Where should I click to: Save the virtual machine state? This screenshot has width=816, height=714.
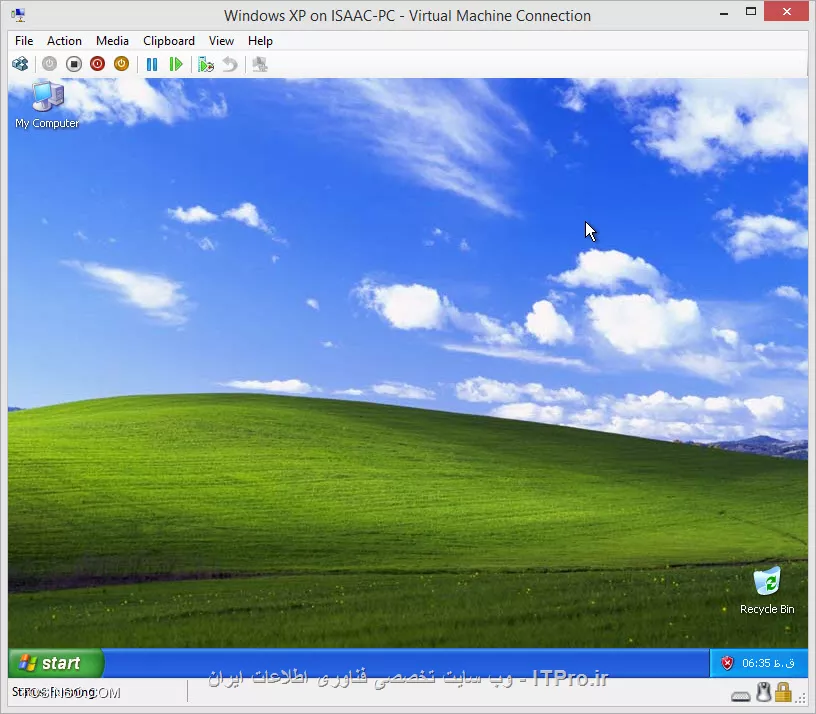coord(121,64)
